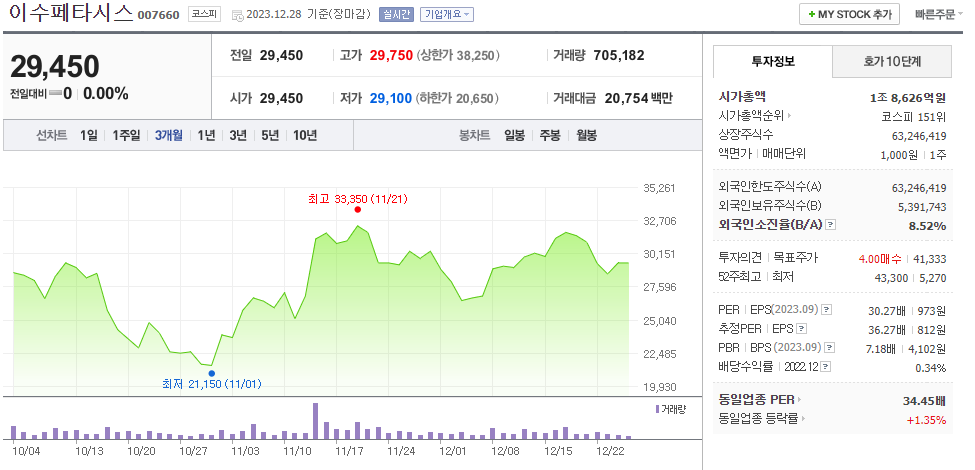Click the 거래대금 value 20,754
This screenshot has height=470, width=975.
pos(626,98)
